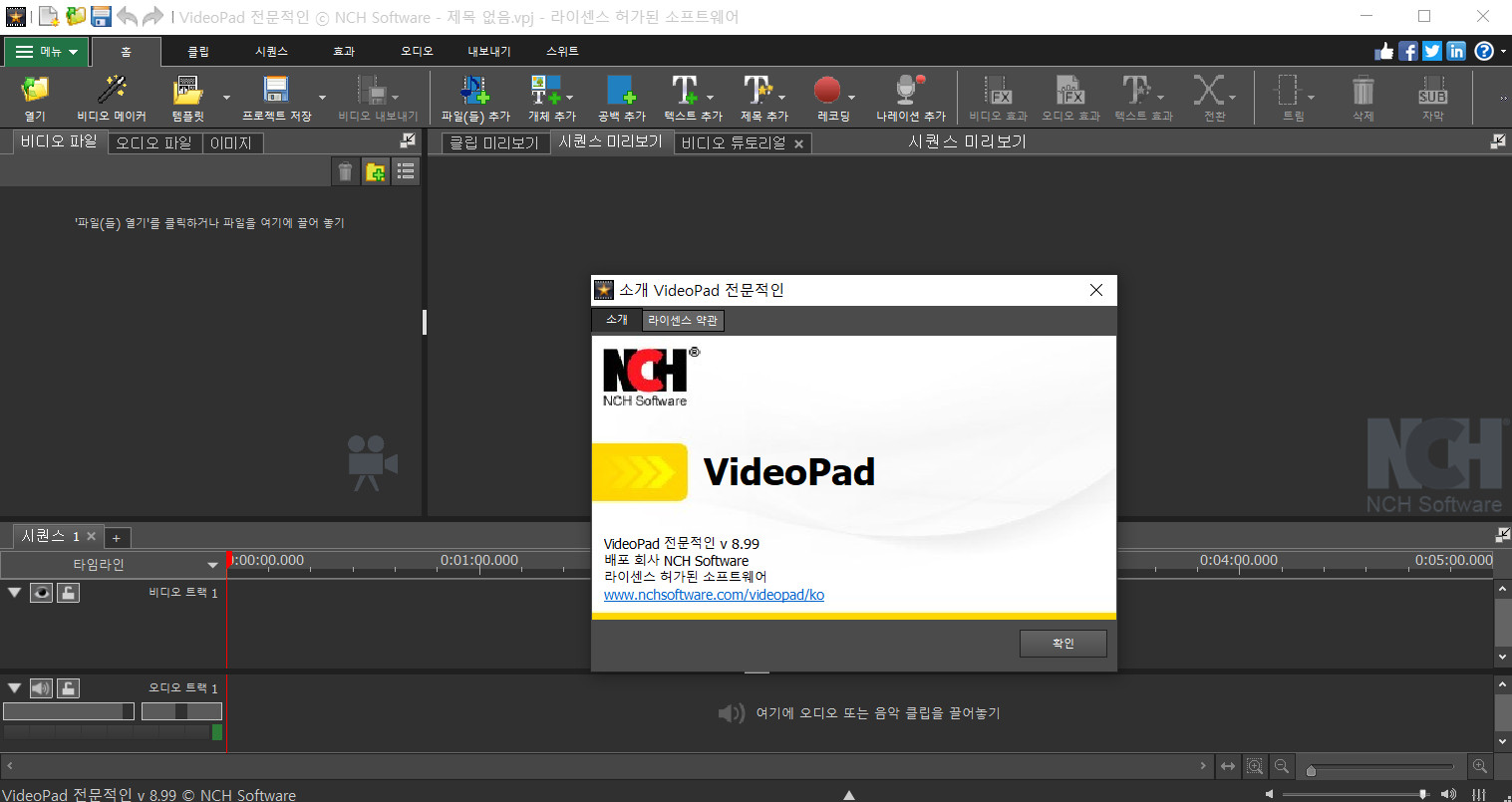Toggle visibility eye on 비디오 트랙 1
This screenshot has height=802, width=1512.
point(41,593)
